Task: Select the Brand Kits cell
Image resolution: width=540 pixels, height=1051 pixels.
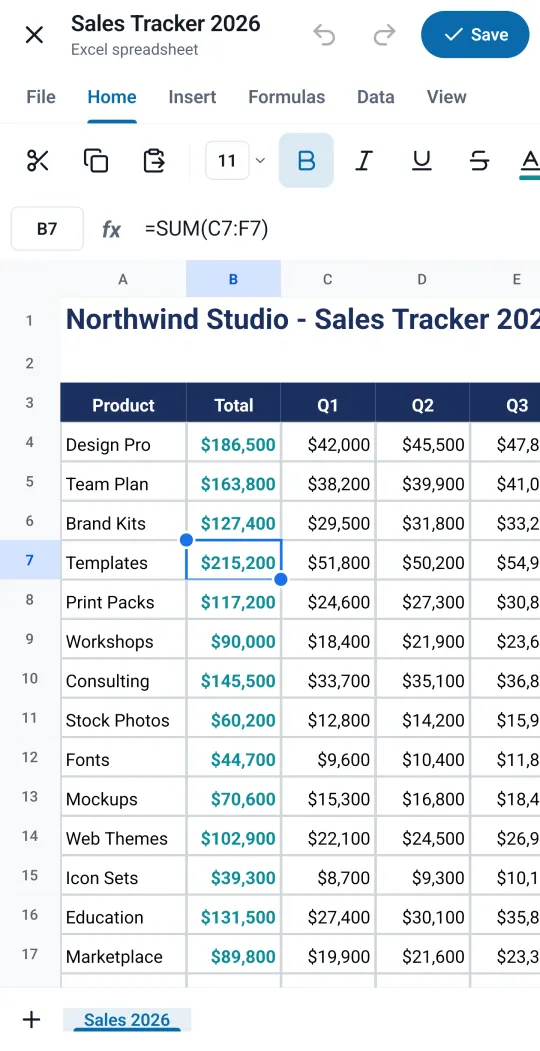Action: (123, 523)
